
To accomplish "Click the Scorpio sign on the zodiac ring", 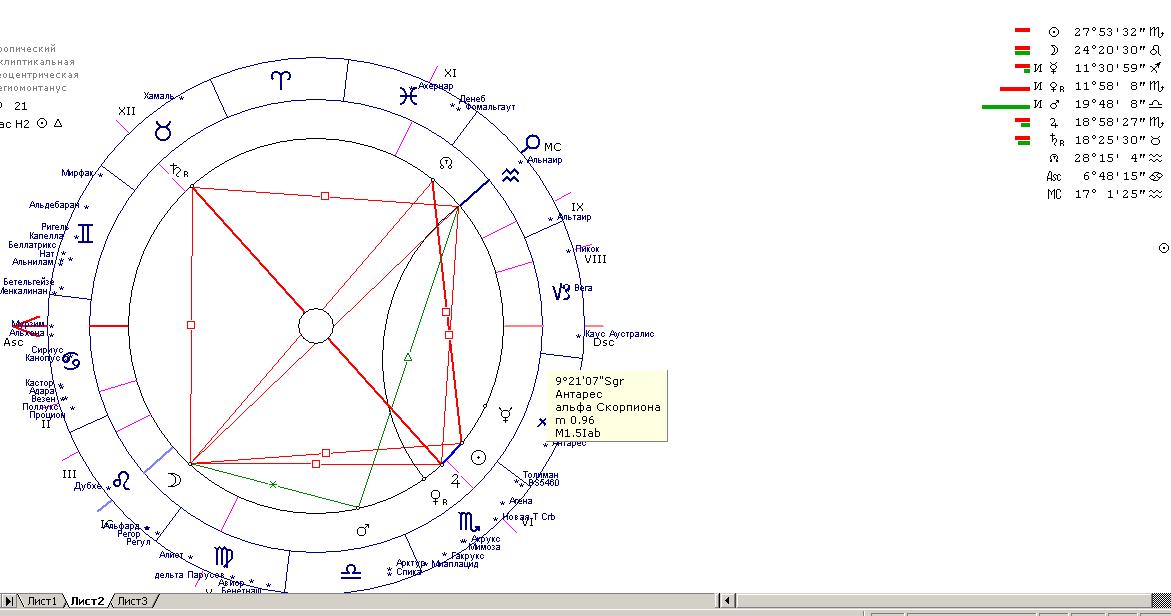I will (x=469, y=521).
